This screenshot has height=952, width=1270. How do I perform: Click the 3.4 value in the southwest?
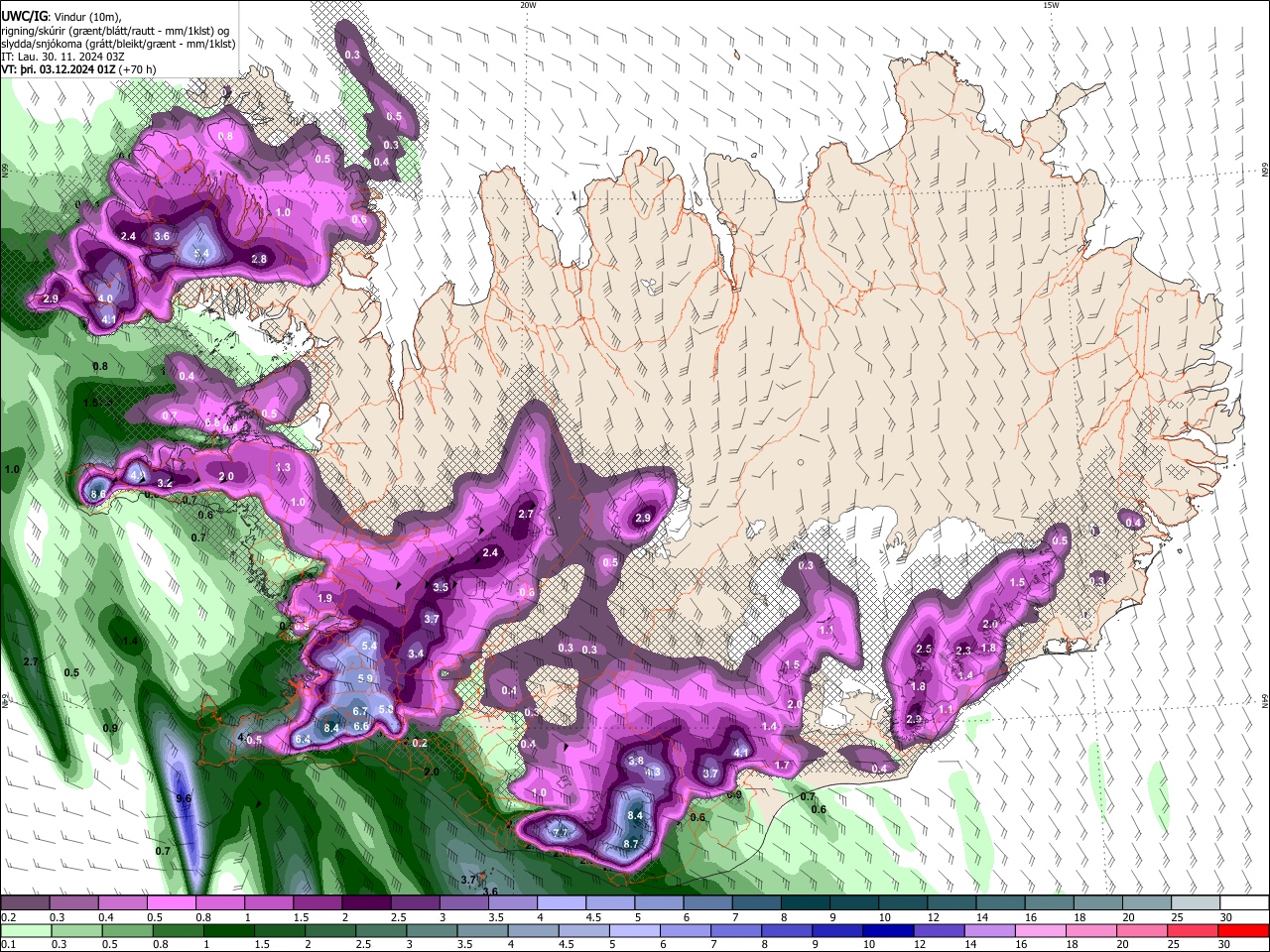416,654
